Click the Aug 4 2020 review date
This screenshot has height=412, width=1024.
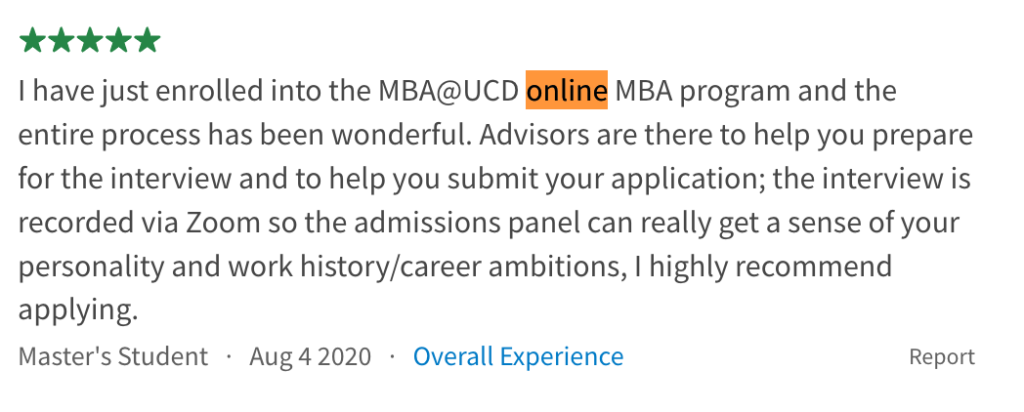310,356
